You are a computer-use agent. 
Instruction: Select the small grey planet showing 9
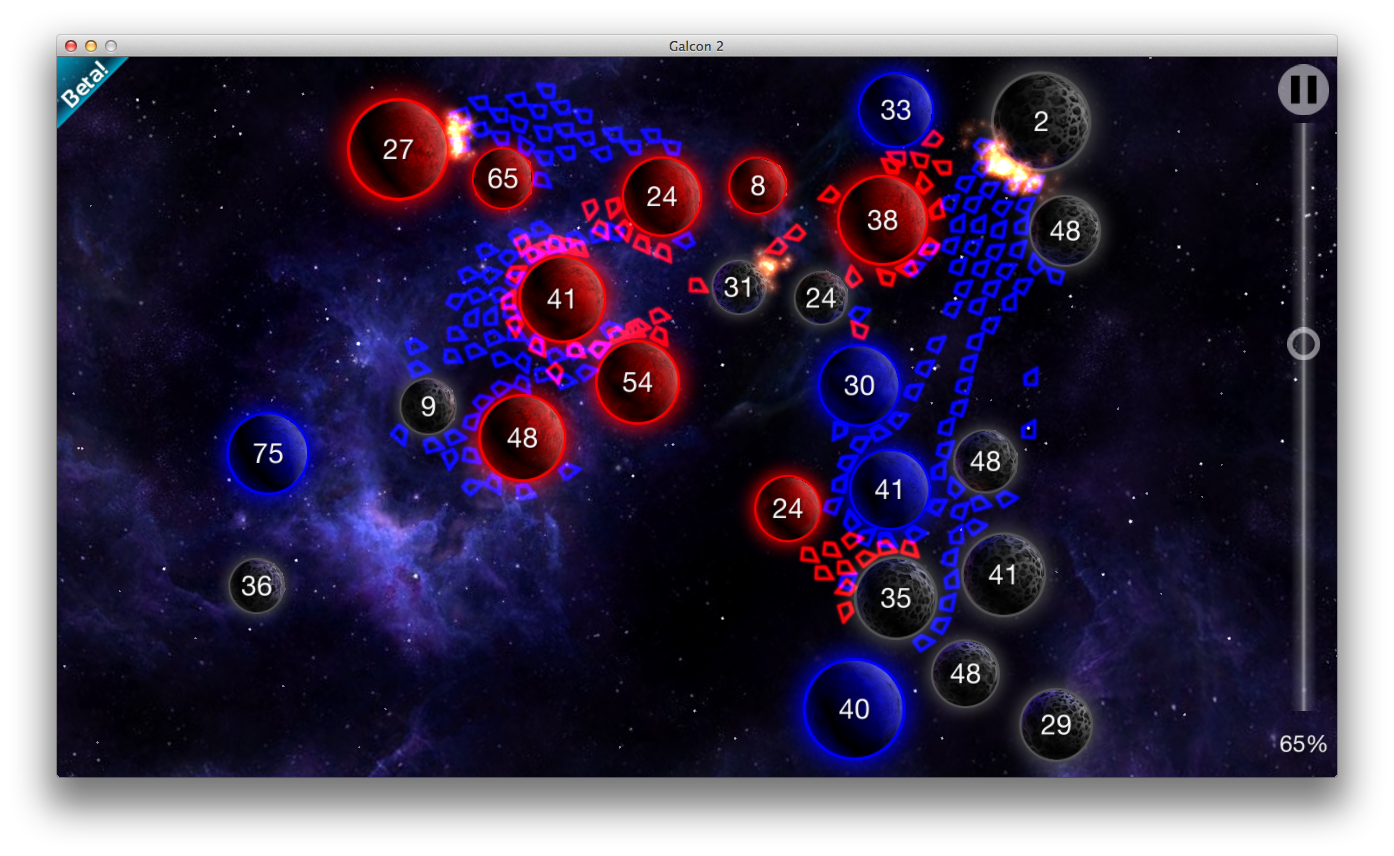point(428,407)
